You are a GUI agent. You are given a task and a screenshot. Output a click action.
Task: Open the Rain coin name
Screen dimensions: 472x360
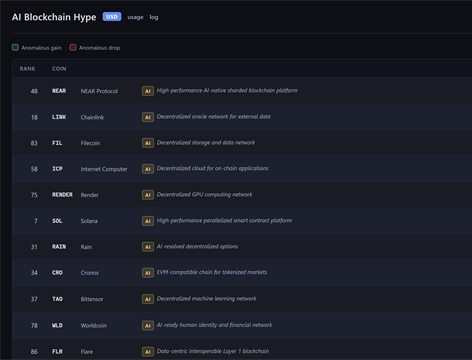(x=86, y=247)
